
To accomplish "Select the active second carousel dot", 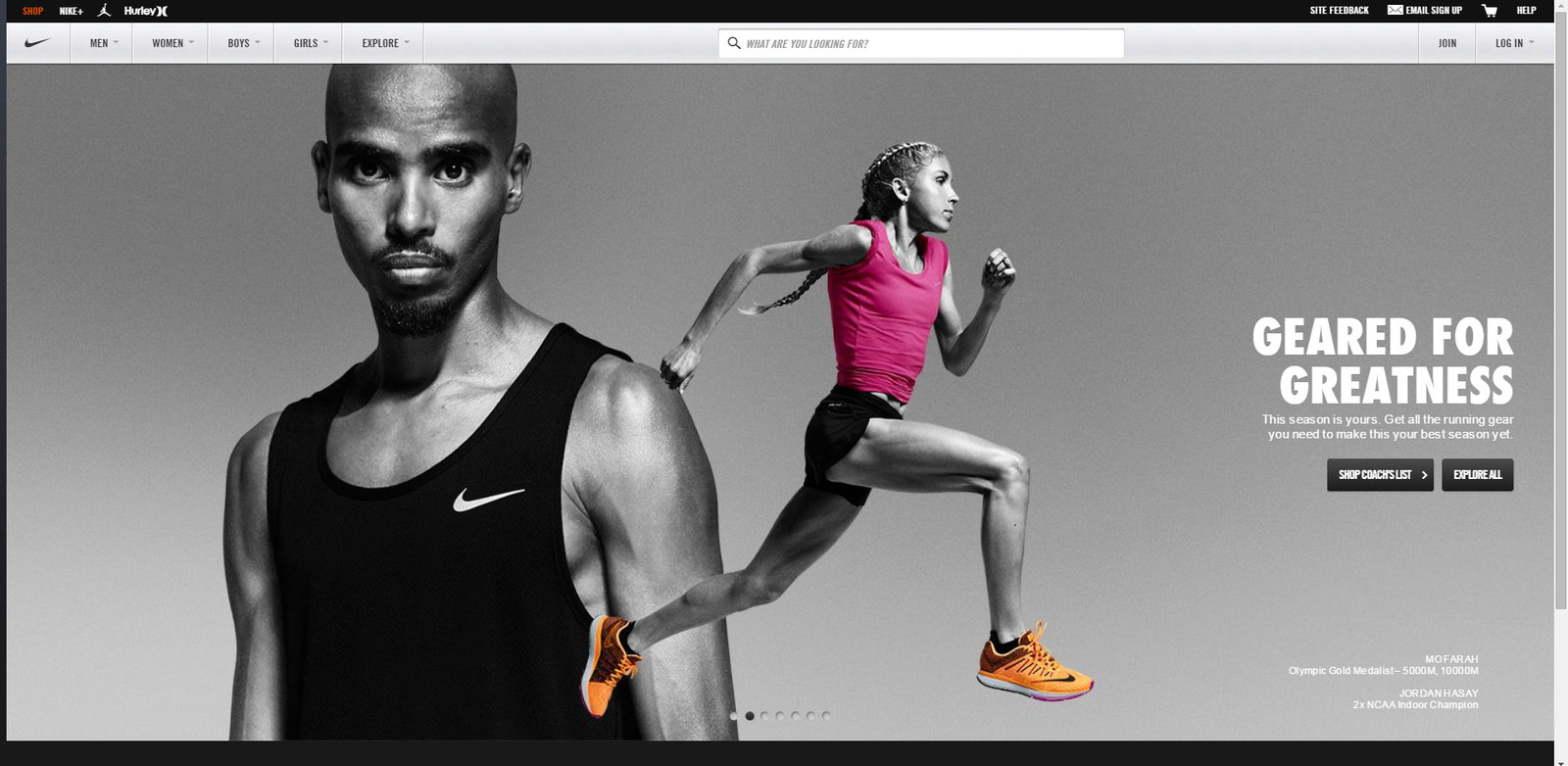I will pyautogui.click(x=750, y=716).
